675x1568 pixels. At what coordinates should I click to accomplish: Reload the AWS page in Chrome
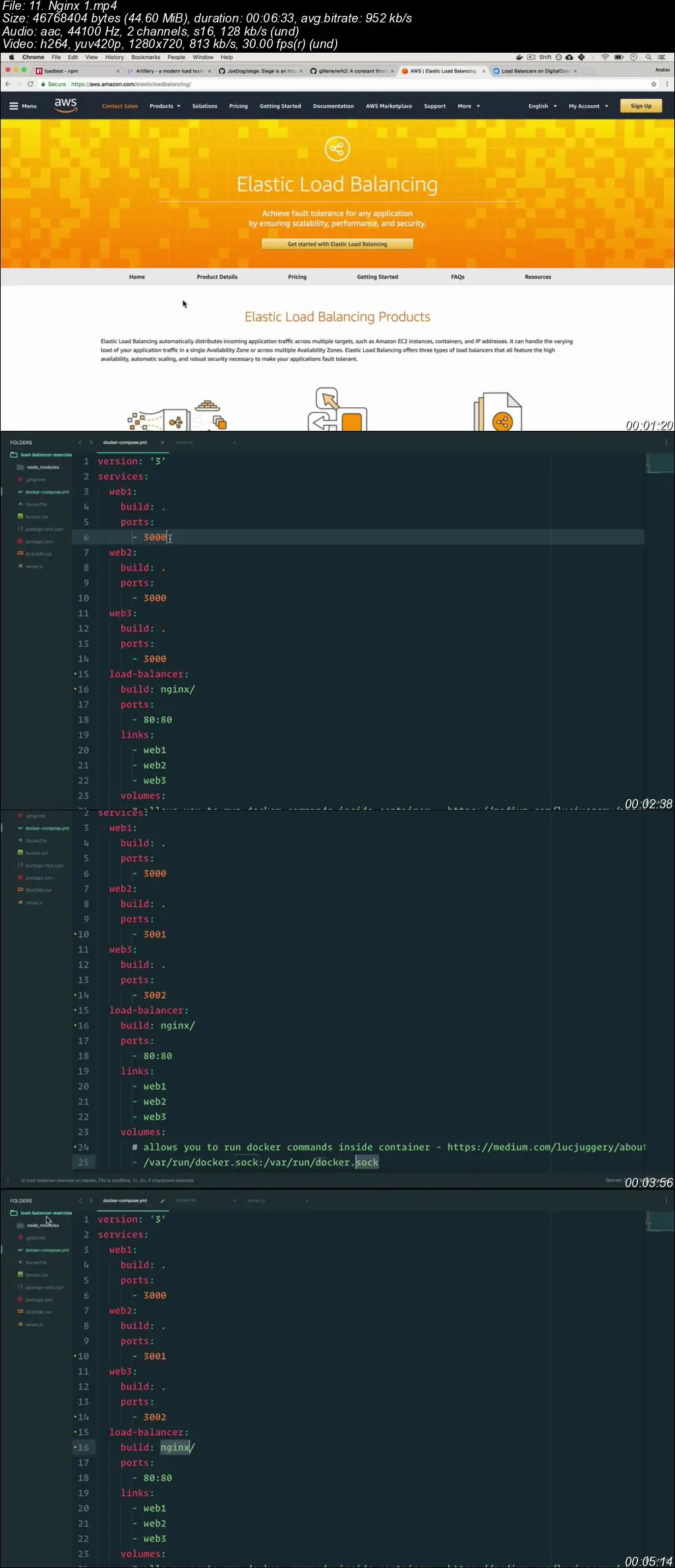click(30, 84)
